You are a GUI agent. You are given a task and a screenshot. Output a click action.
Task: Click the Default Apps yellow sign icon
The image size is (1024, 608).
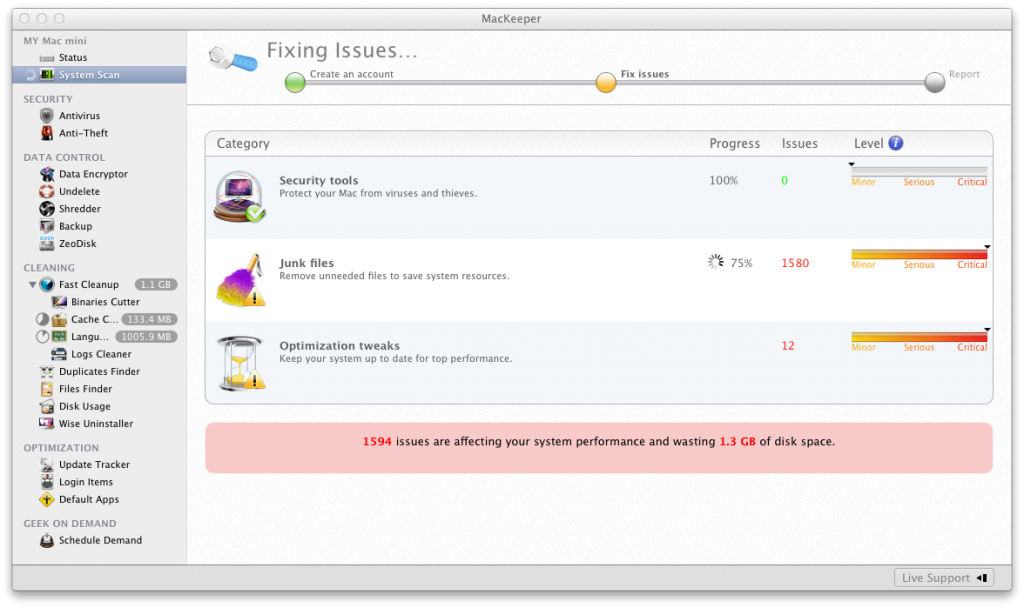tap(46, 500)
